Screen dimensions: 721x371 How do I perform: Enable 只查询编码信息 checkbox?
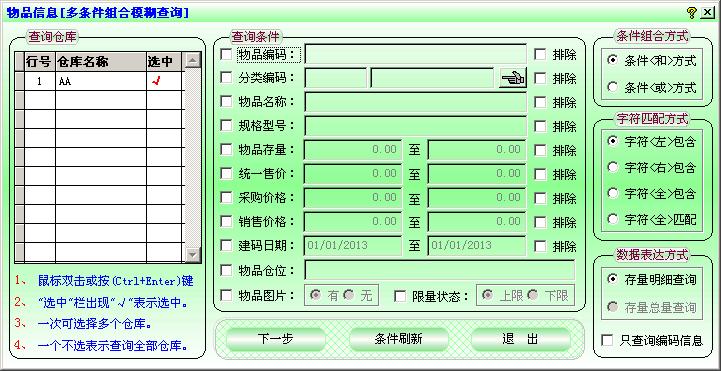pos(607,340)
